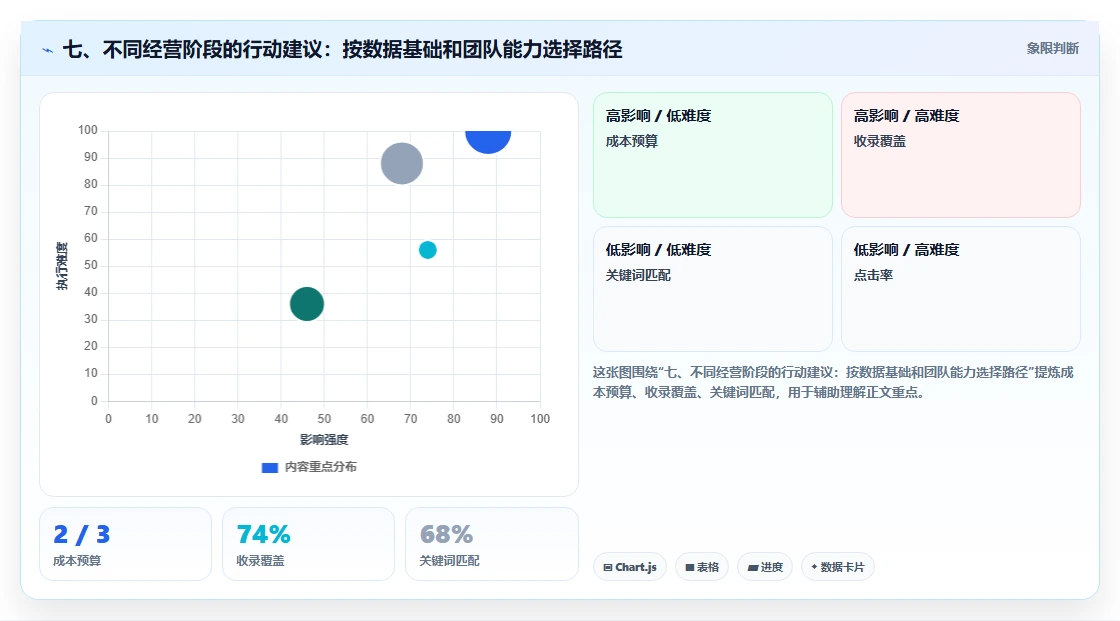Select the 低影响 / 高难度 quadrant card
The height and width of the screenshot is (621, 1120).
pyautogui.click(x=961, y=289)
